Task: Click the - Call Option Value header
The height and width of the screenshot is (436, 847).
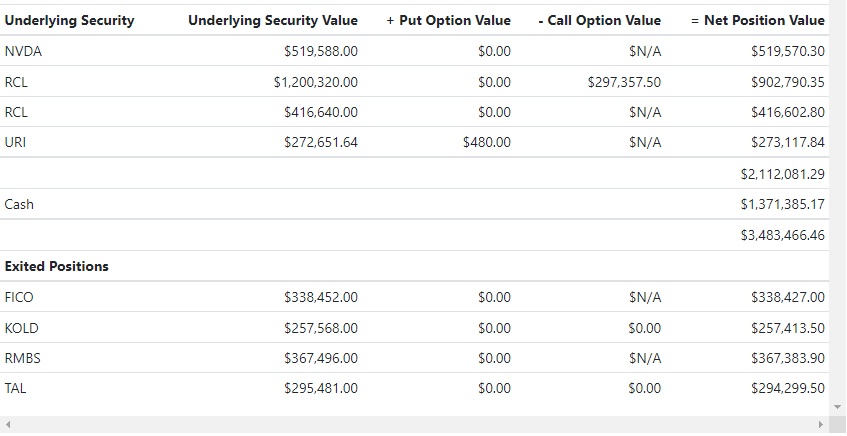Action: [598, 20]
